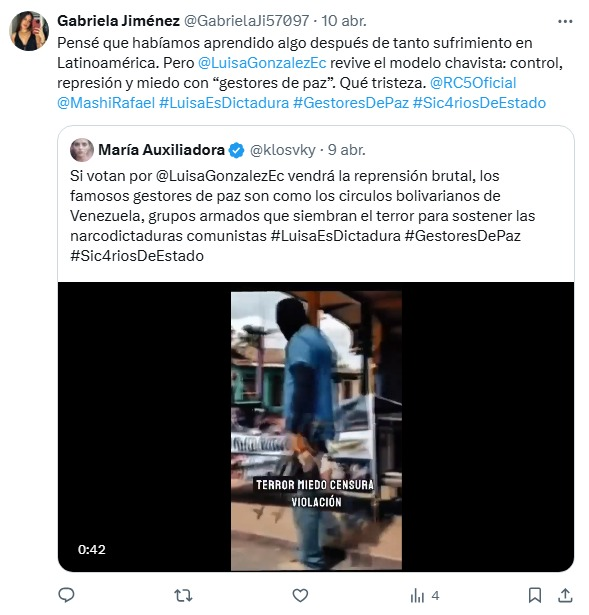Open the @RC5Oficial mention
589x615 pixels.
473,83
